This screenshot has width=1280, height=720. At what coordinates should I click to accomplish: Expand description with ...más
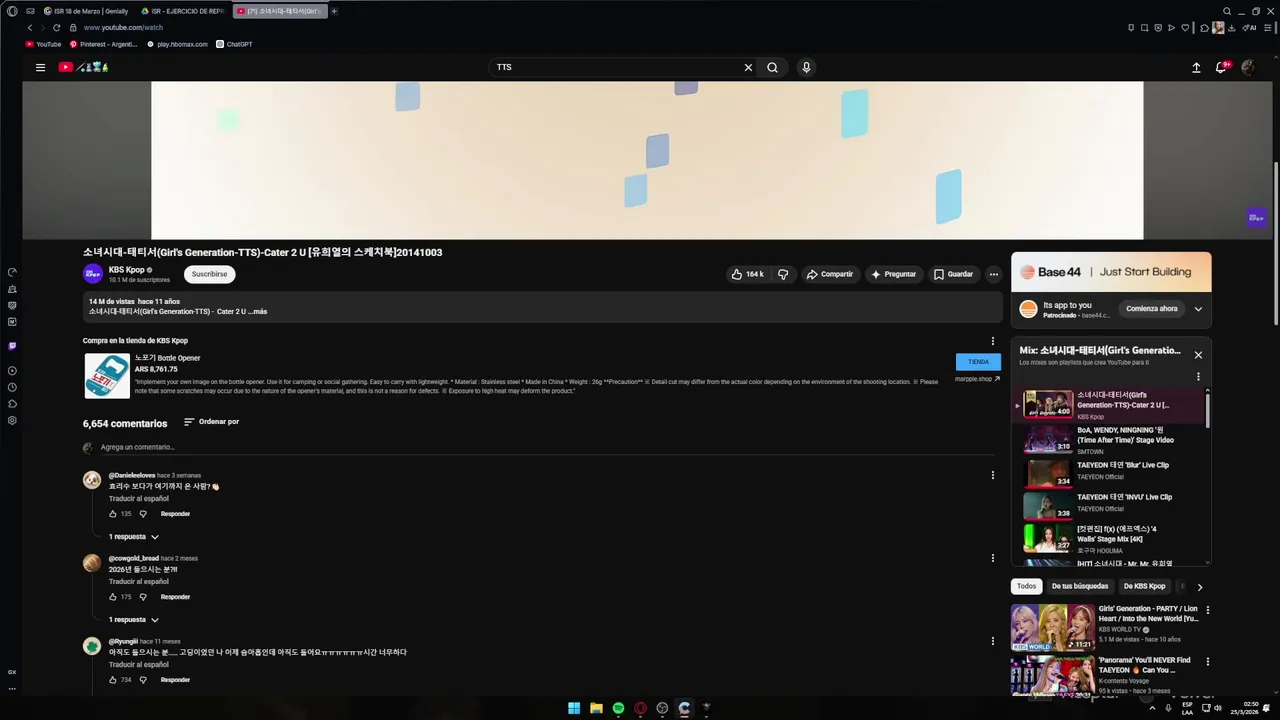(x=258, y=311)
